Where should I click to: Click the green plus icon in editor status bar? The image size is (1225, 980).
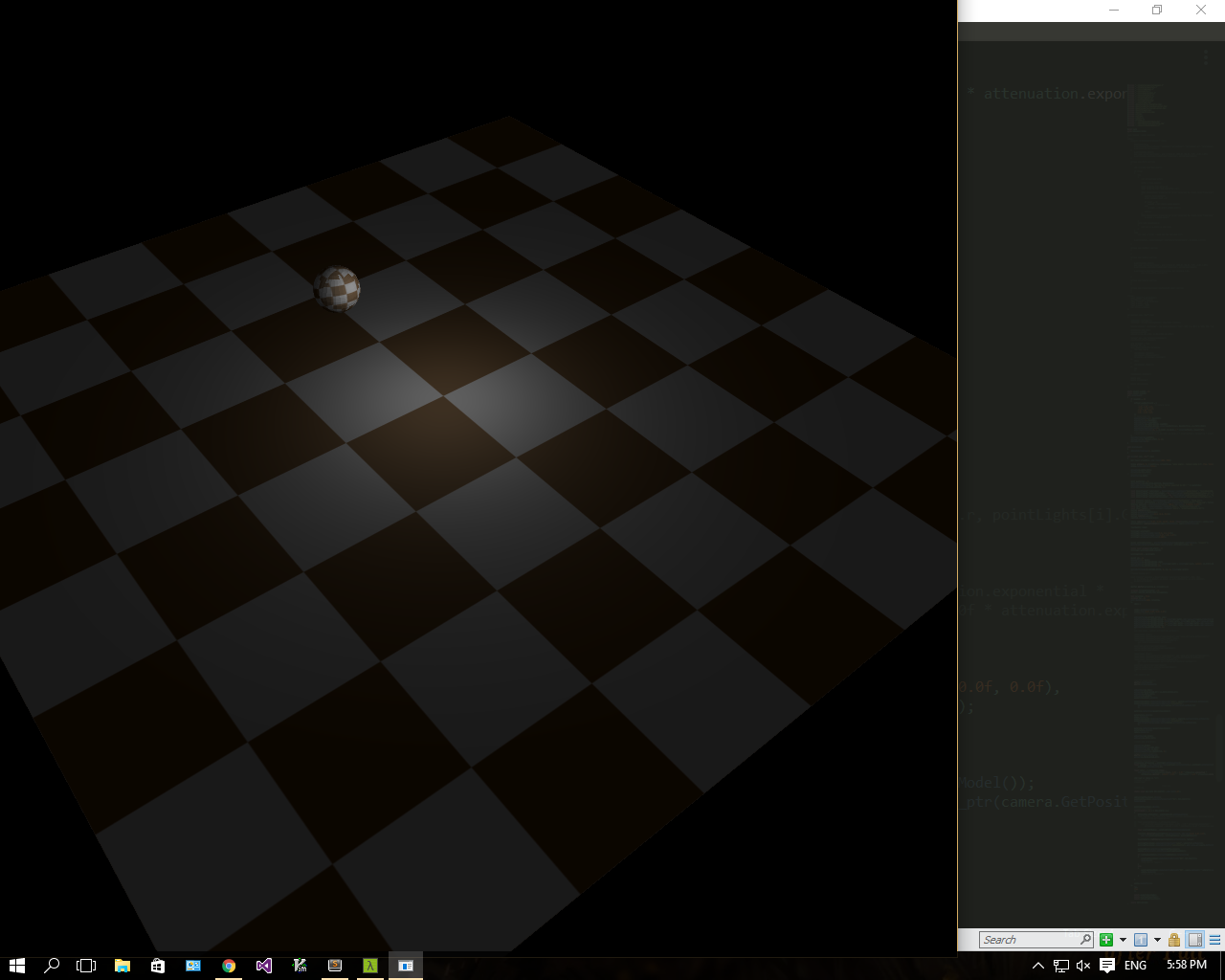tap(1106, 940)
